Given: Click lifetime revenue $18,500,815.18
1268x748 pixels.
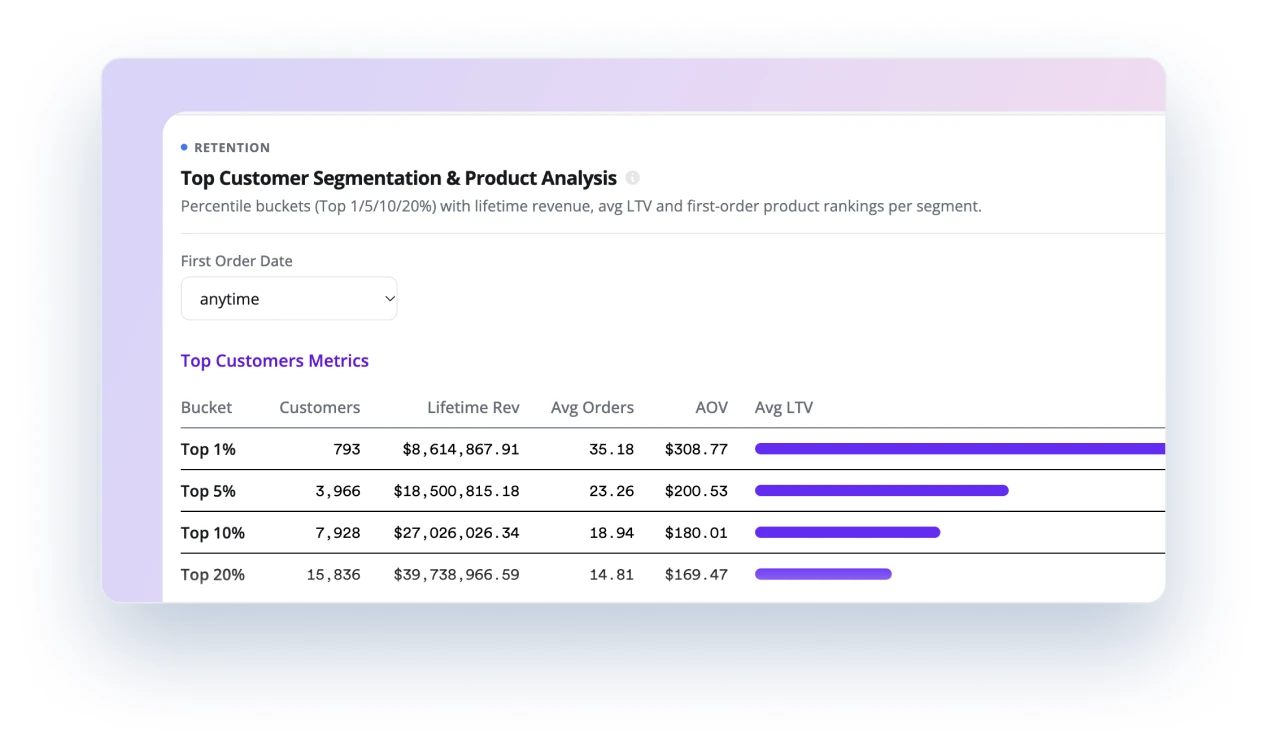Looking at the screenshot, I should [457, 491].
